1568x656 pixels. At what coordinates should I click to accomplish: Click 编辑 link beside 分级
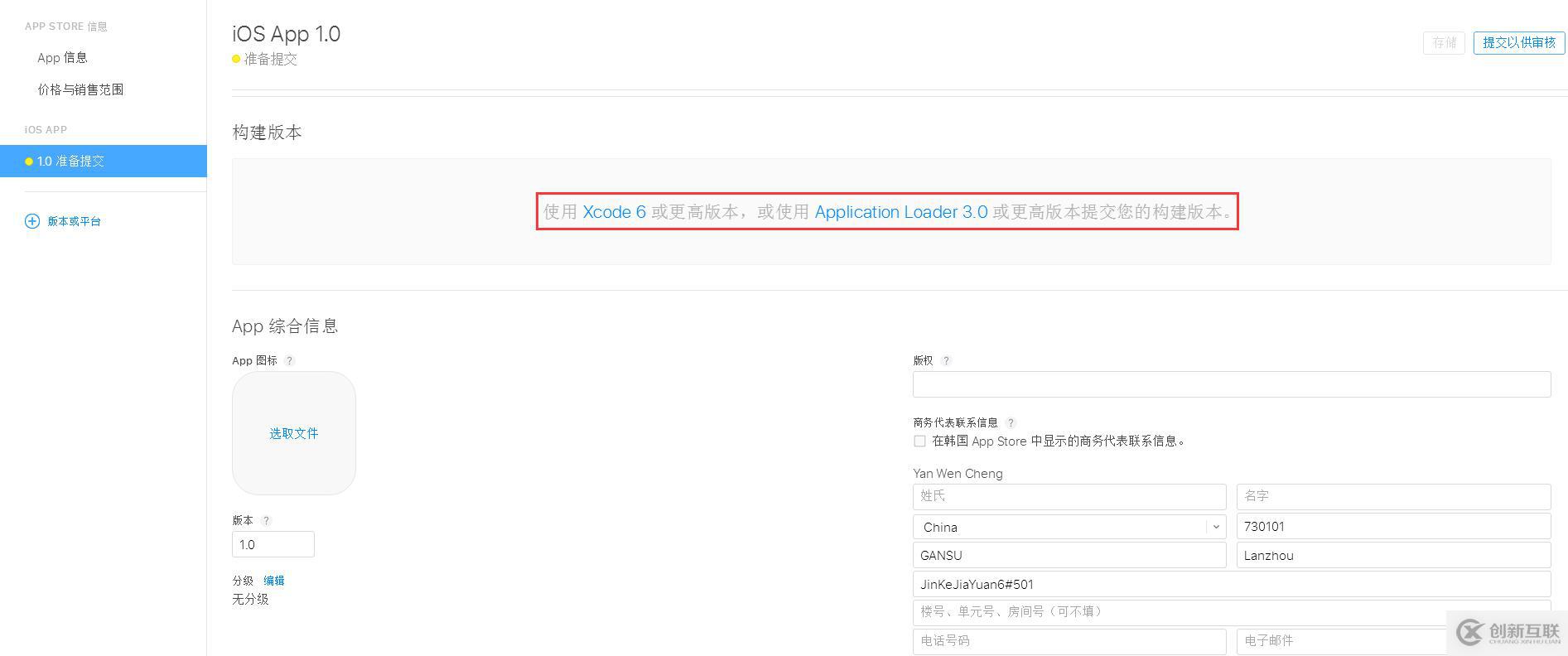click(x=273, y=581)
